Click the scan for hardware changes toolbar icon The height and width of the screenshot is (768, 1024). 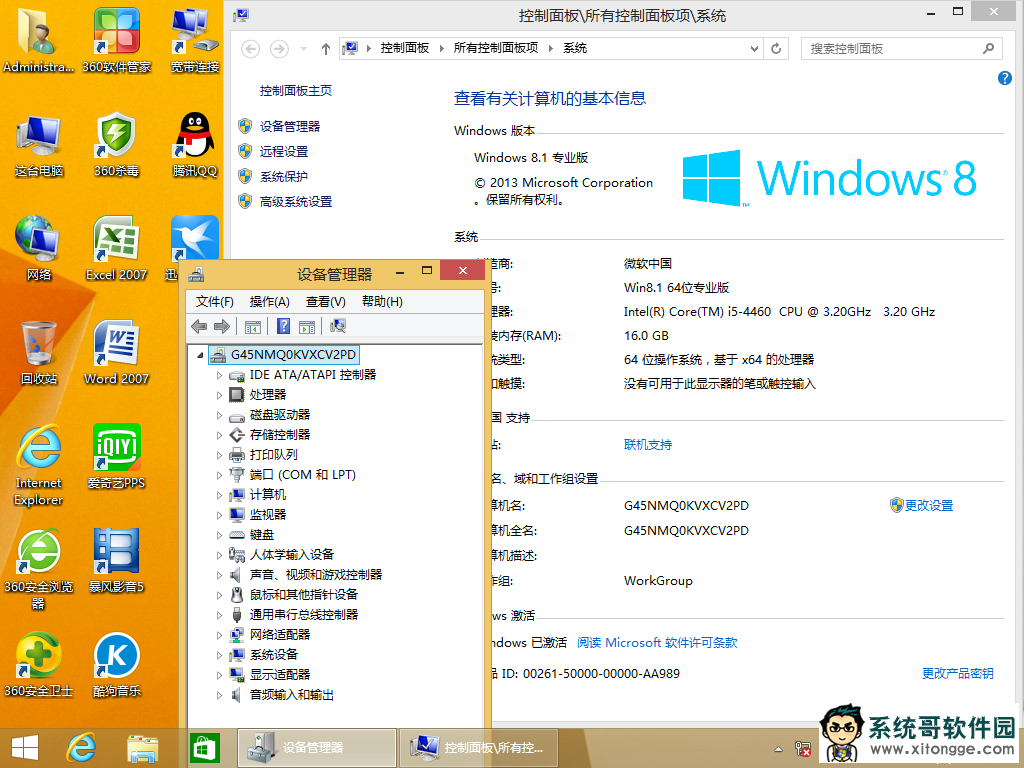pyautogui.click(x=338, y=326)
